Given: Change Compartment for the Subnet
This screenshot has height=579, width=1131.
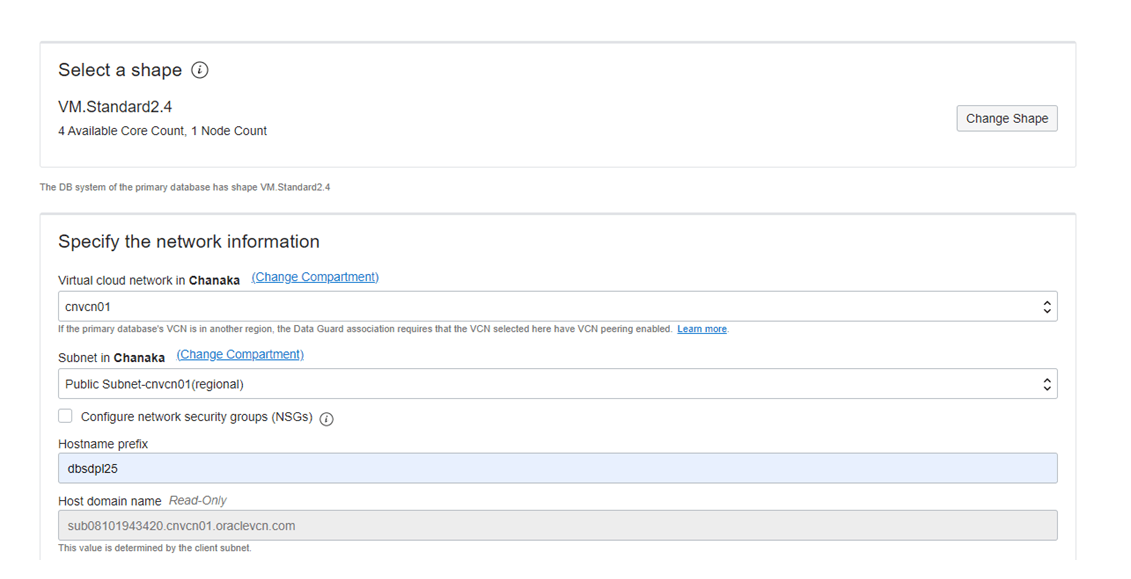Looking at the screenshot, I should pos(240,354).
